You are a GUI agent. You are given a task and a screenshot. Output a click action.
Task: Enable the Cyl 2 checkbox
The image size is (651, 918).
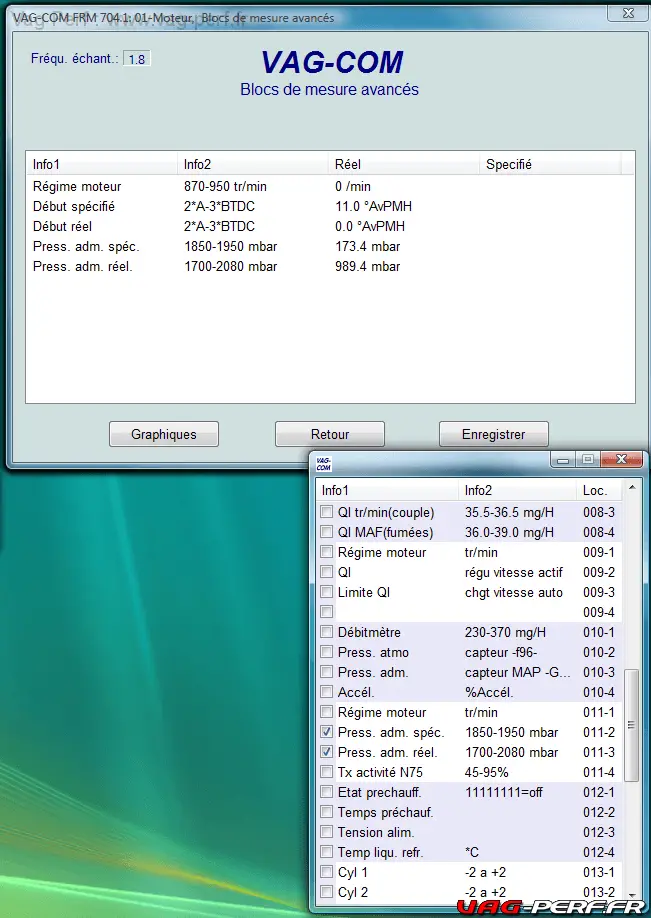coord(327,892)
